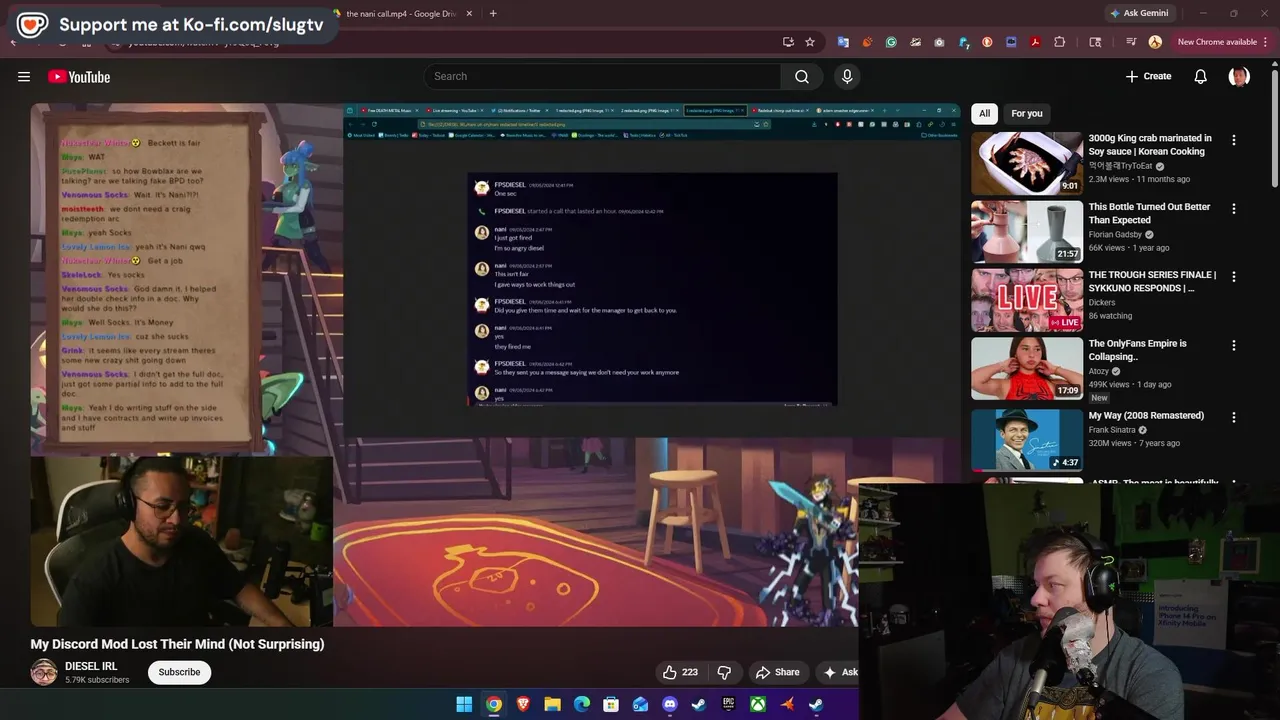Click the install app icon in address bar
The width and height of the screenshot is (1280, 720).
(788, 42)
